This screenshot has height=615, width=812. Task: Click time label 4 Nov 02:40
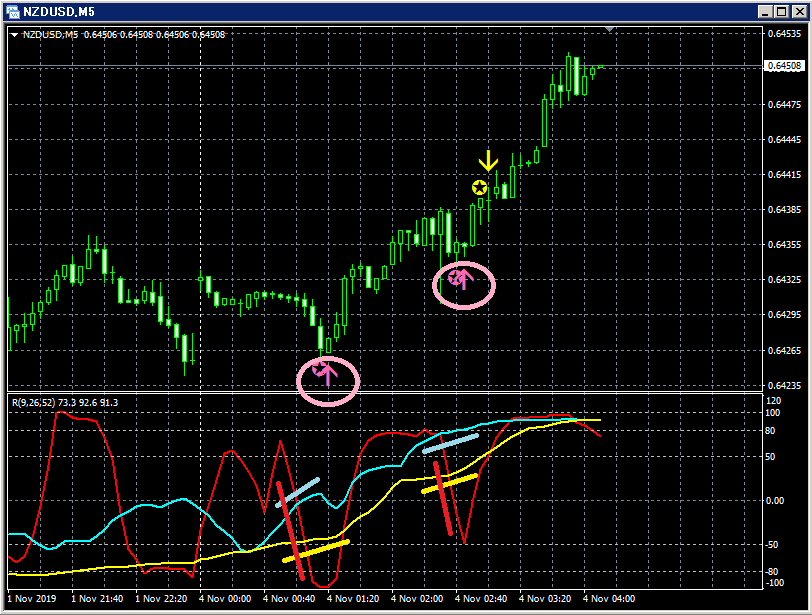[x=481, y=599]
